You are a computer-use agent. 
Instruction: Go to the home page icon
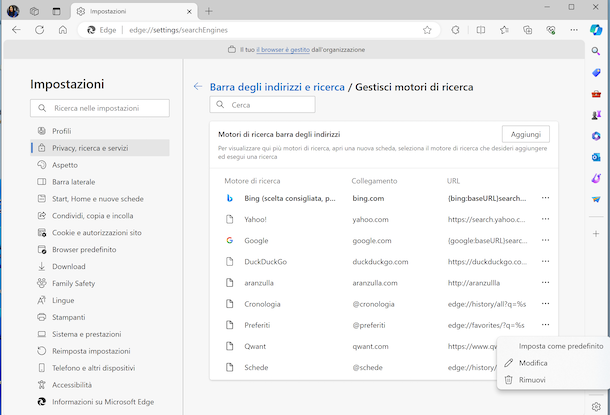(x=63, y=30)
